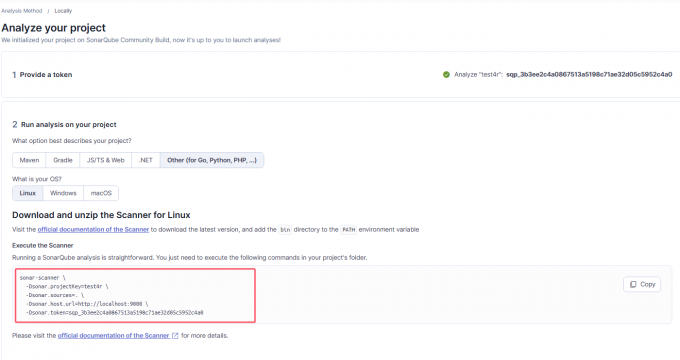Open official documentation of the Scanner link near download
Viewport: 680px width, 360px height.
tap(93, 229)
